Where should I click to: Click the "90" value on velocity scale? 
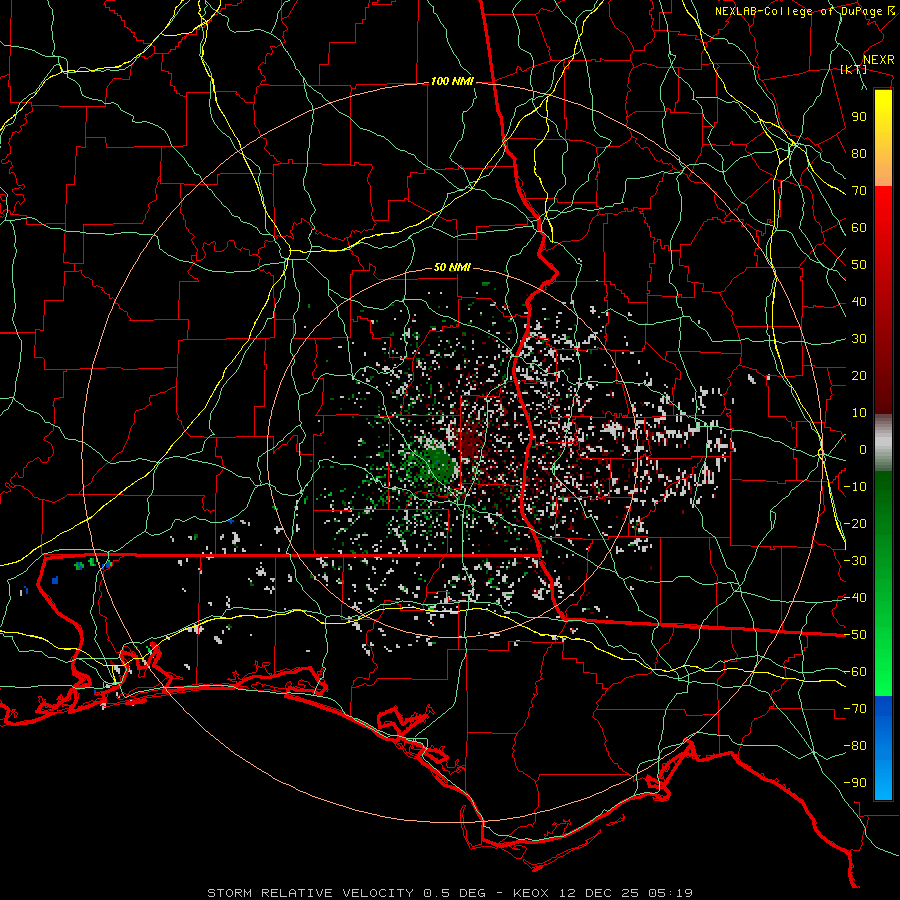pos(859,117)
